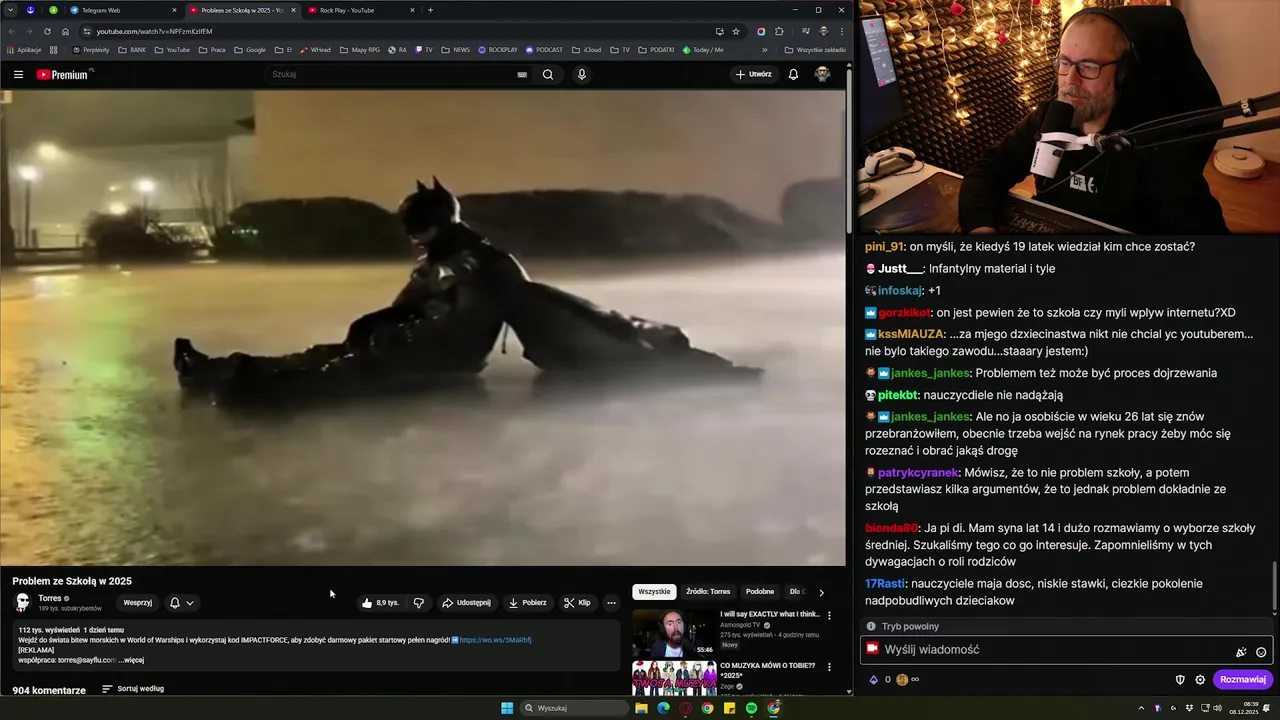Click the Udostępnij share button
This screenshot has height=720, width=1280.
[466, 603]
